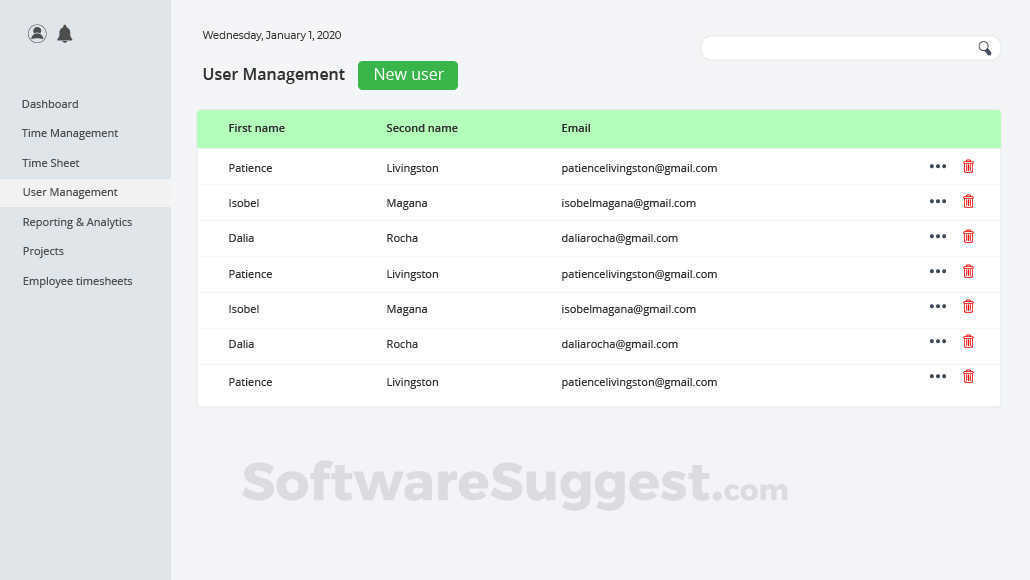Show options menu for first Isobel Magana
Image resolution: width=1030 pixels, height=580 pixels.
click(937, 201)
